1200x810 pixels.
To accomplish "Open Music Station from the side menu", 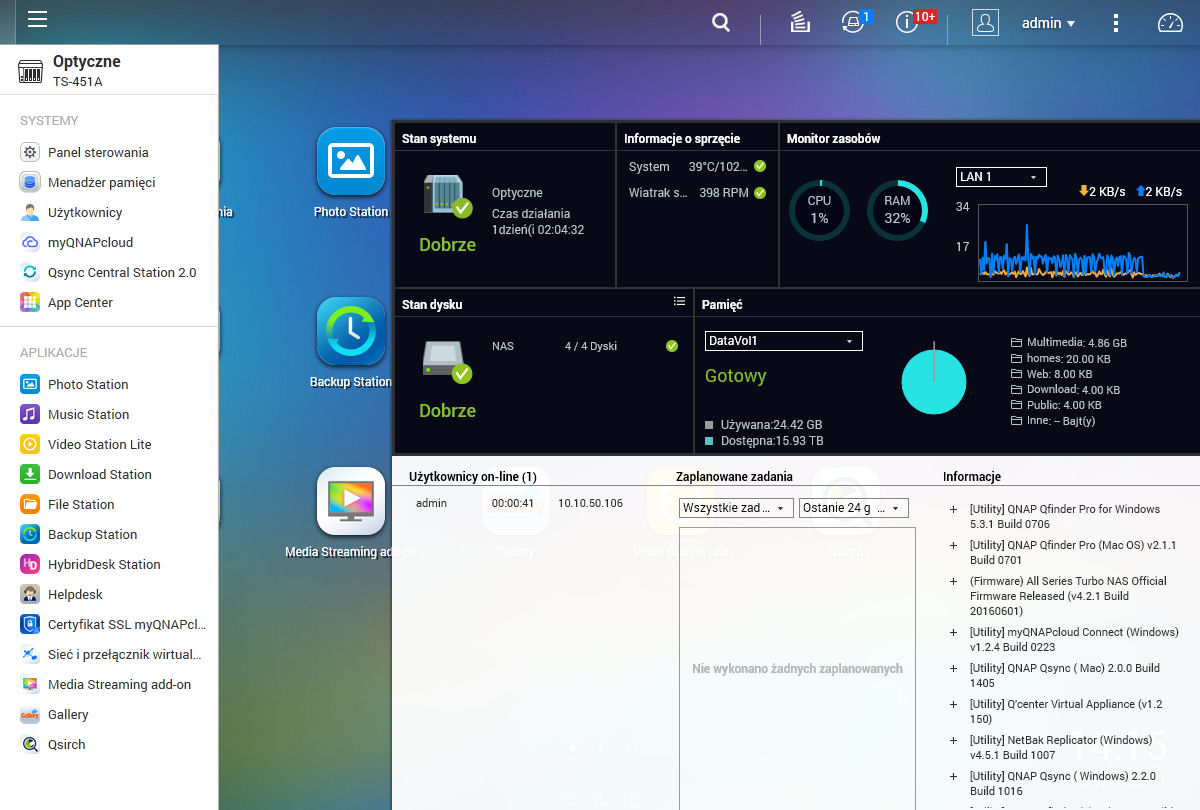I will [x=109, y=414].
